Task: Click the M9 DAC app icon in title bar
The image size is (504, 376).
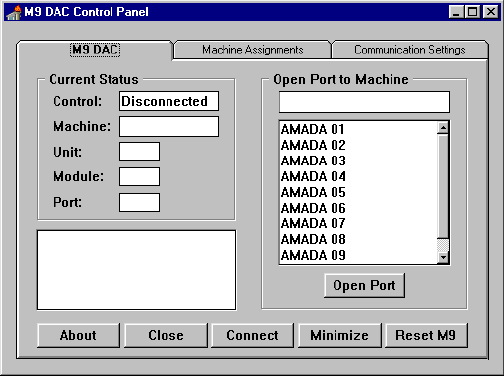Action: tap(14, 12)
